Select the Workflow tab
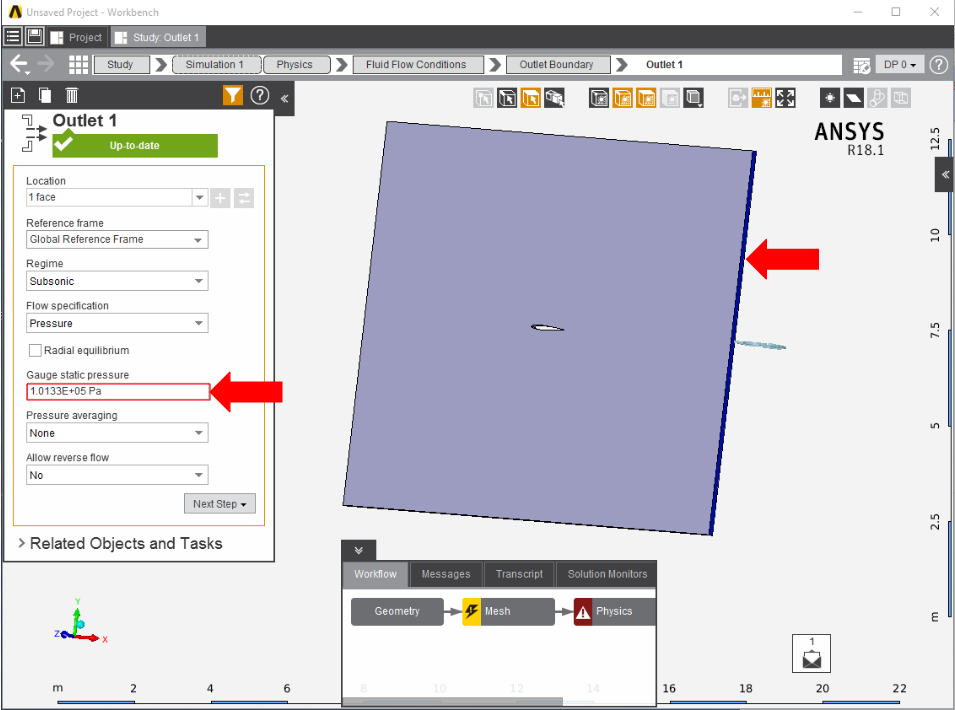Screen dimensions: 955x710 click(x=375, y=574)
